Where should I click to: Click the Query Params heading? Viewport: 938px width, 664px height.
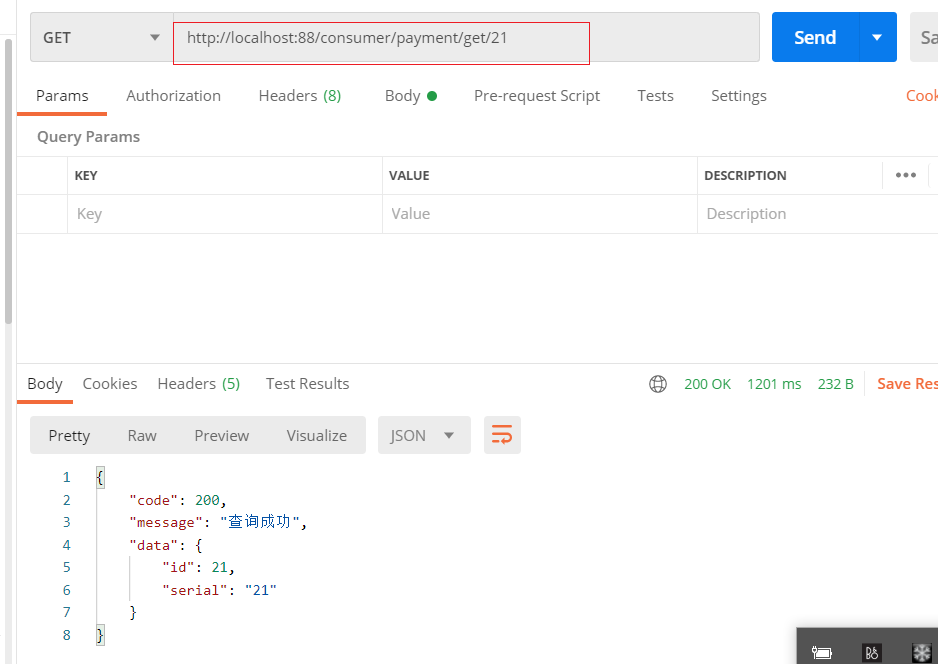[x=89, y=137]
